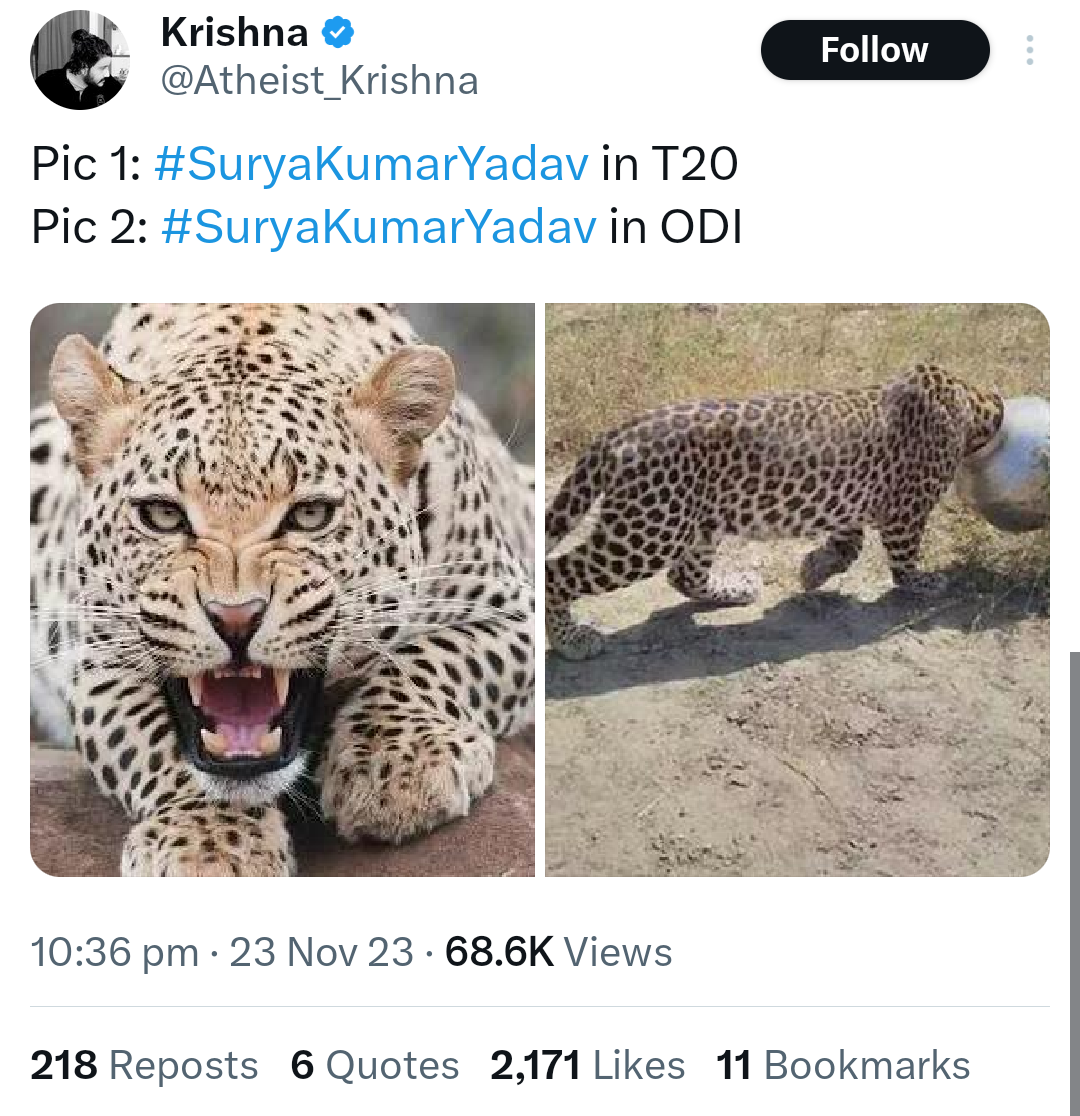The height and width of the screenshot is (1116, 1080).
Task: Click the blue verified badge beside Krishna
Action: 337,34
